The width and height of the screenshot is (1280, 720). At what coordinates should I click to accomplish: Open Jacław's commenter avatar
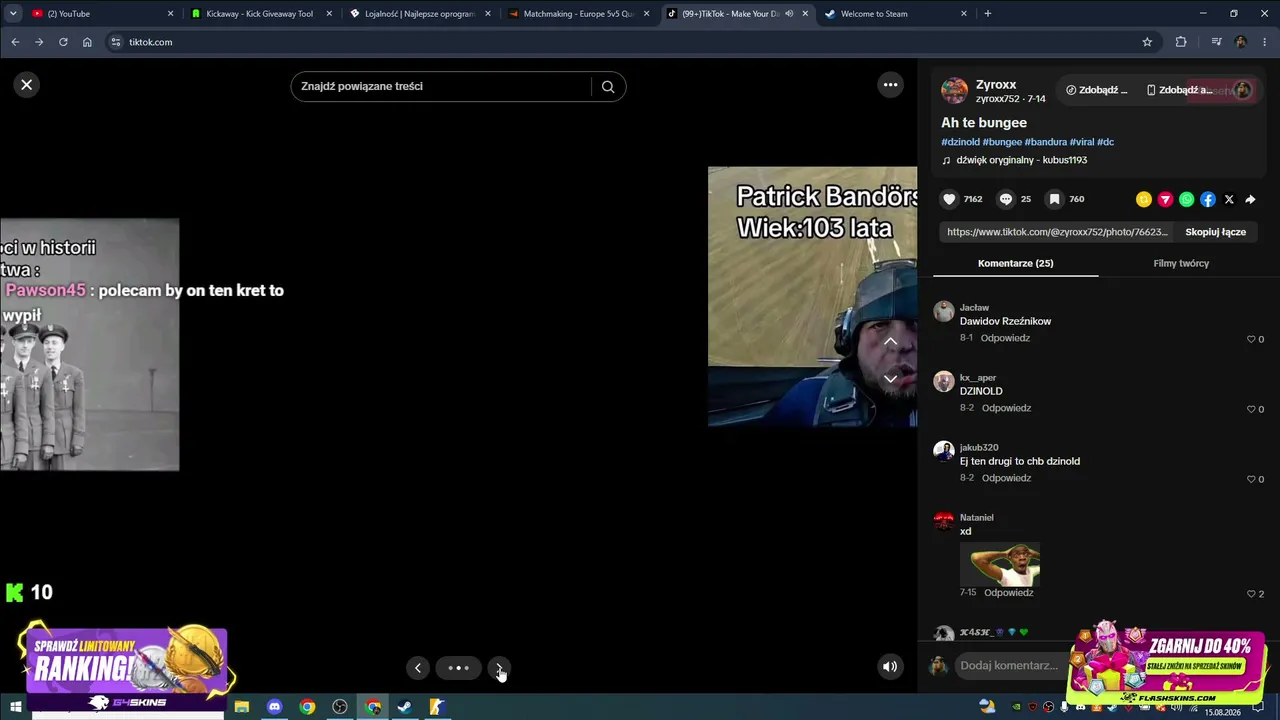point(944,311)
